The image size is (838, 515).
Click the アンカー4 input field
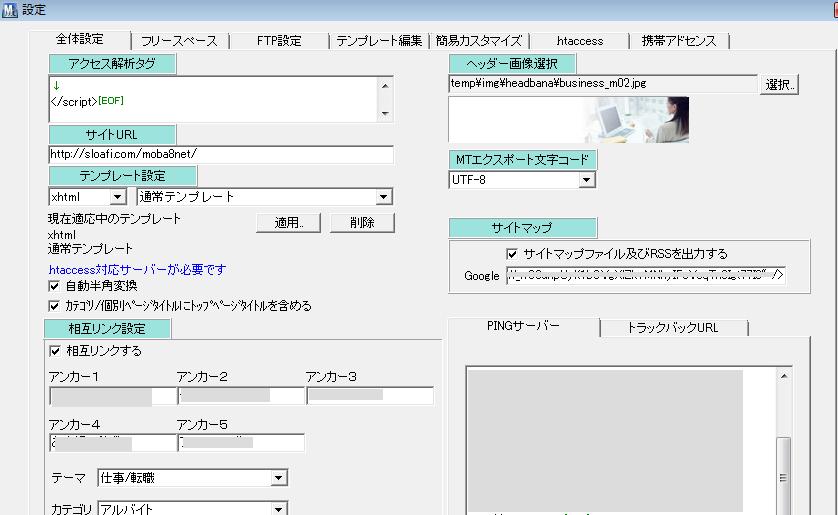tap(112, 443)
